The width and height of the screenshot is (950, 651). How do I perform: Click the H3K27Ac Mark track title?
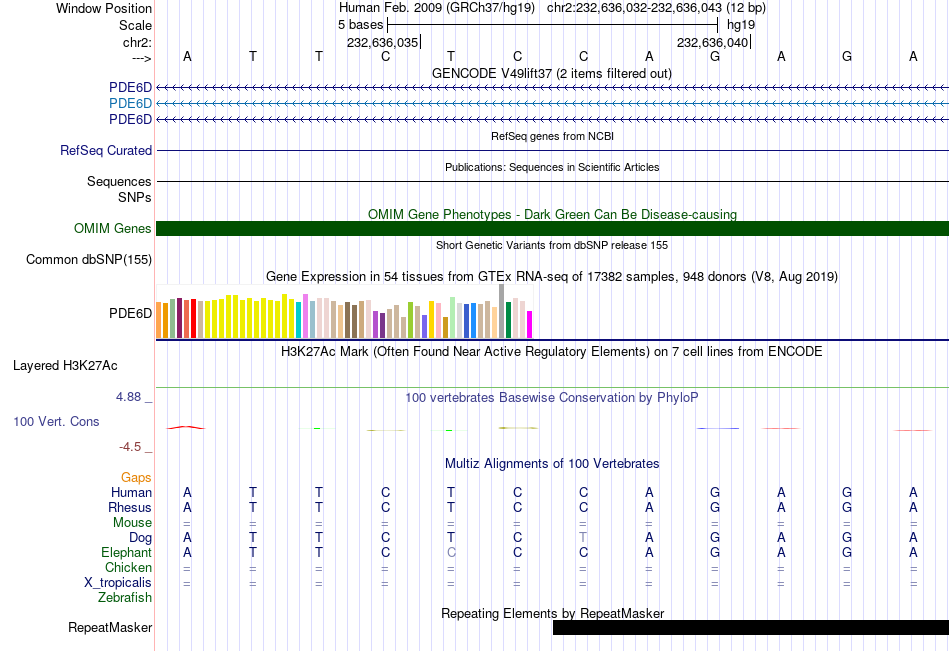point(551,352)
